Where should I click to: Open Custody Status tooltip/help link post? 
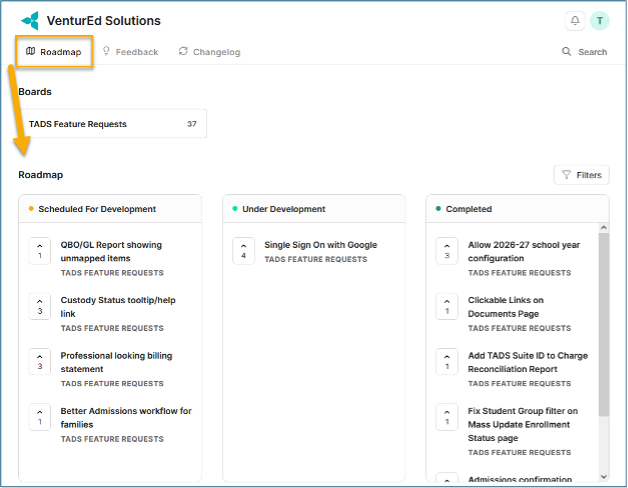tap(118, 307)
